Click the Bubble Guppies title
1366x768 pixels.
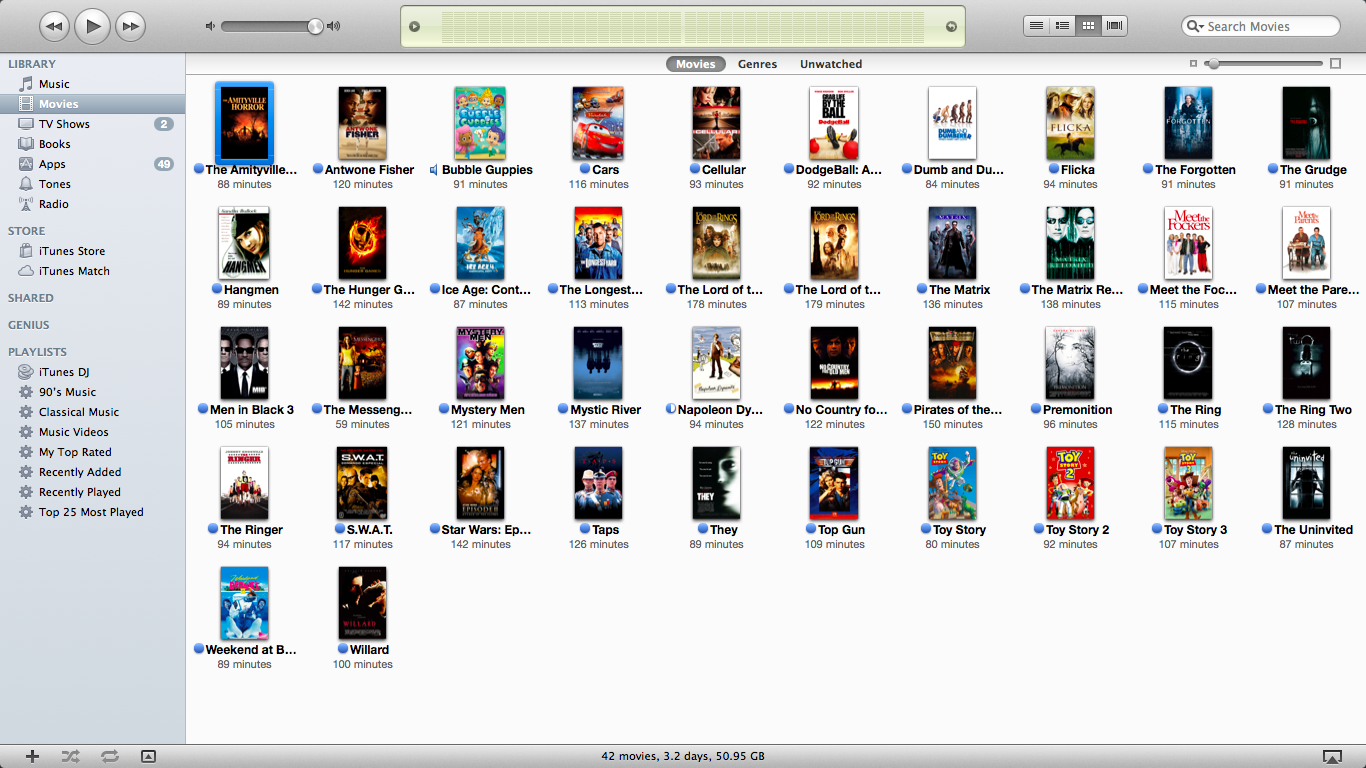point(488,170)
